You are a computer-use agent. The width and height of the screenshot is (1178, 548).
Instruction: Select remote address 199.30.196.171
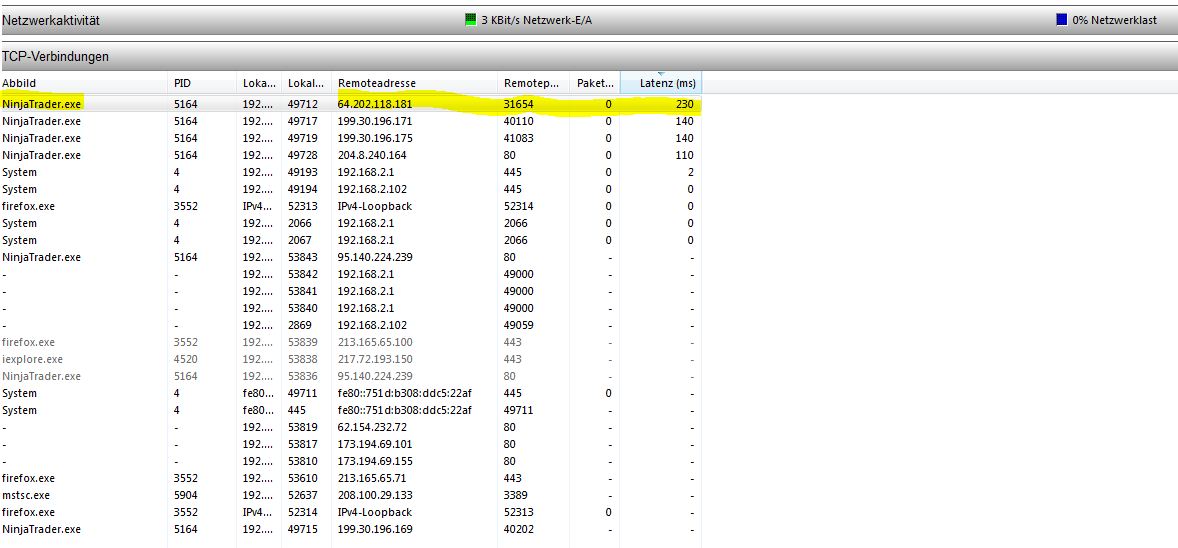pyautogui.click(x=376, y=121)
